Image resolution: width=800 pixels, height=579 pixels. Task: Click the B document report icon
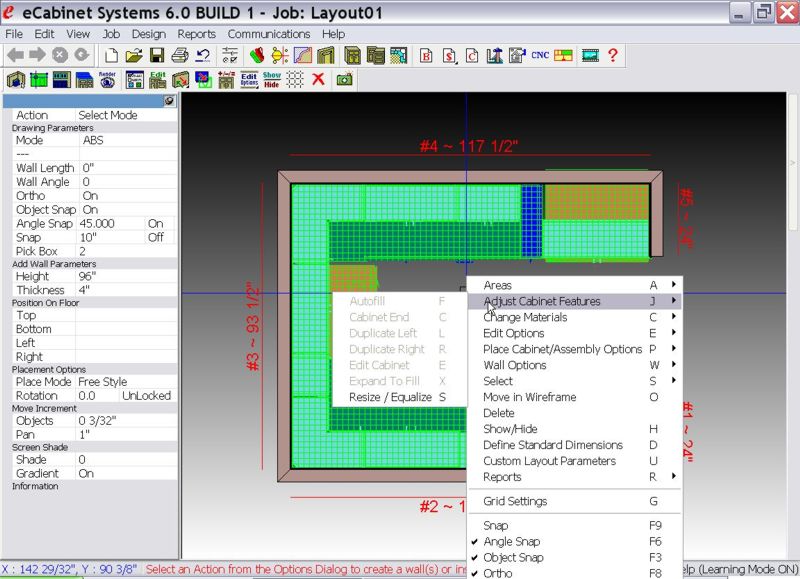click(426, 55)
